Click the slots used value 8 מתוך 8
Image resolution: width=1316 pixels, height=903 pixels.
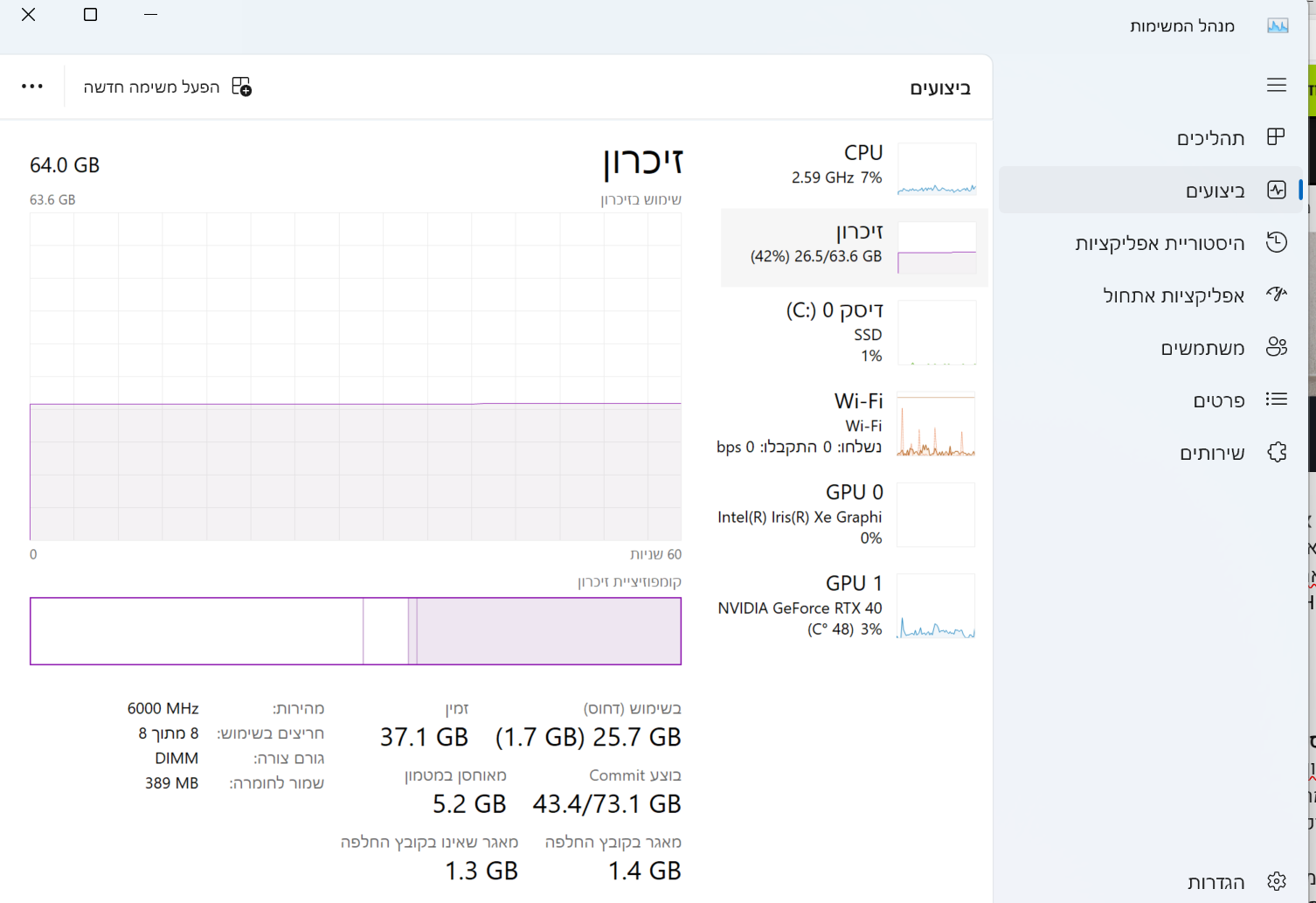pyautogui.click(x=168, y=733)
